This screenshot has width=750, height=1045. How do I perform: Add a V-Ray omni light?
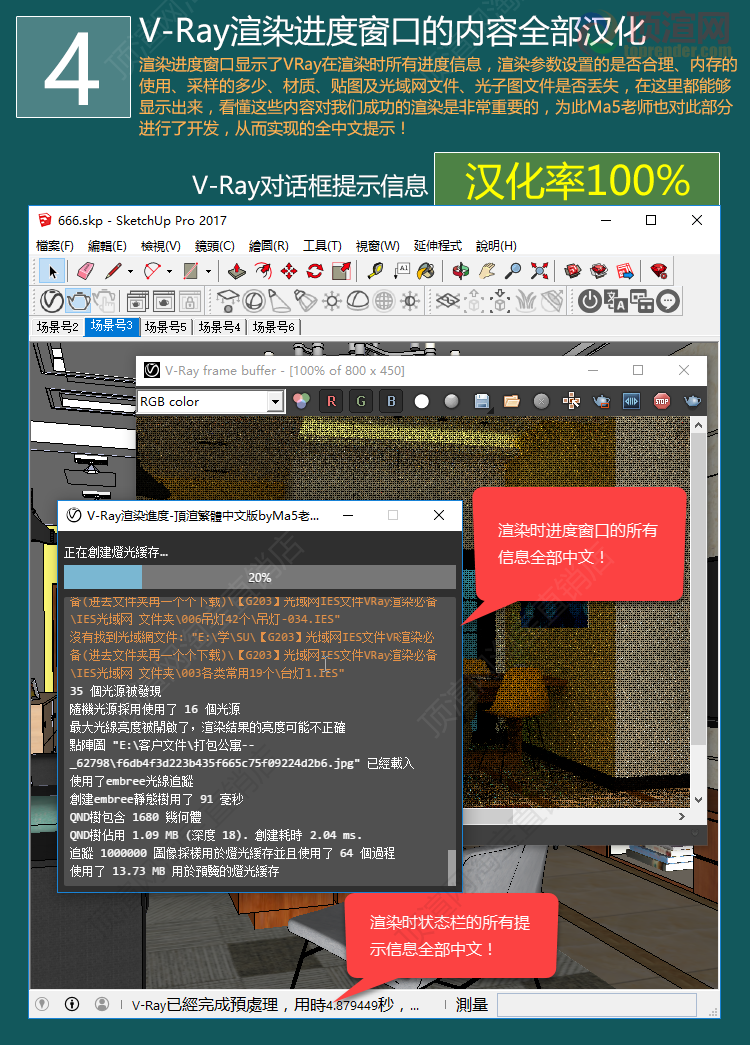(x=331, y=301)
